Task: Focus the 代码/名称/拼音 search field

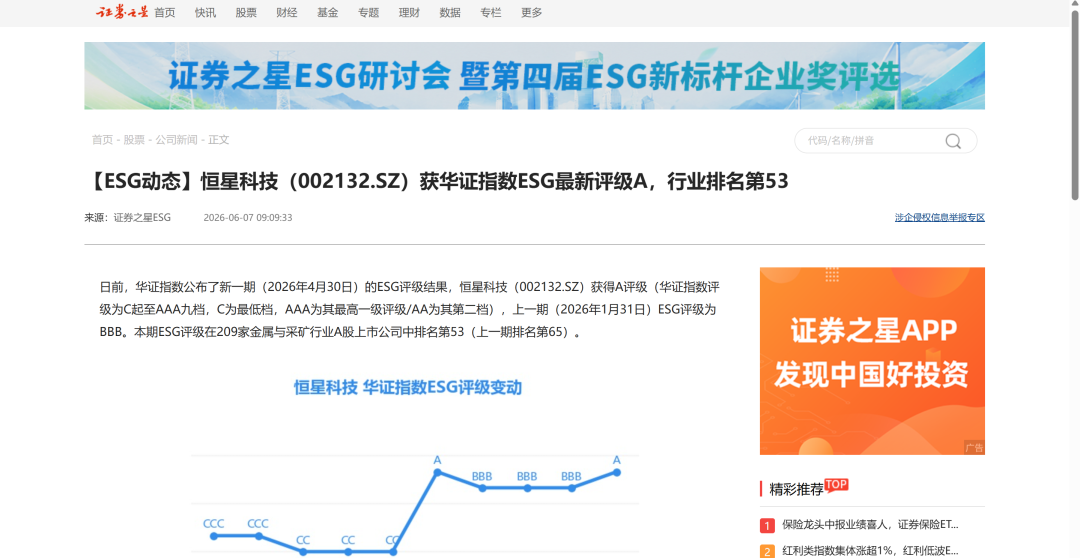Action: coord(871,141)
